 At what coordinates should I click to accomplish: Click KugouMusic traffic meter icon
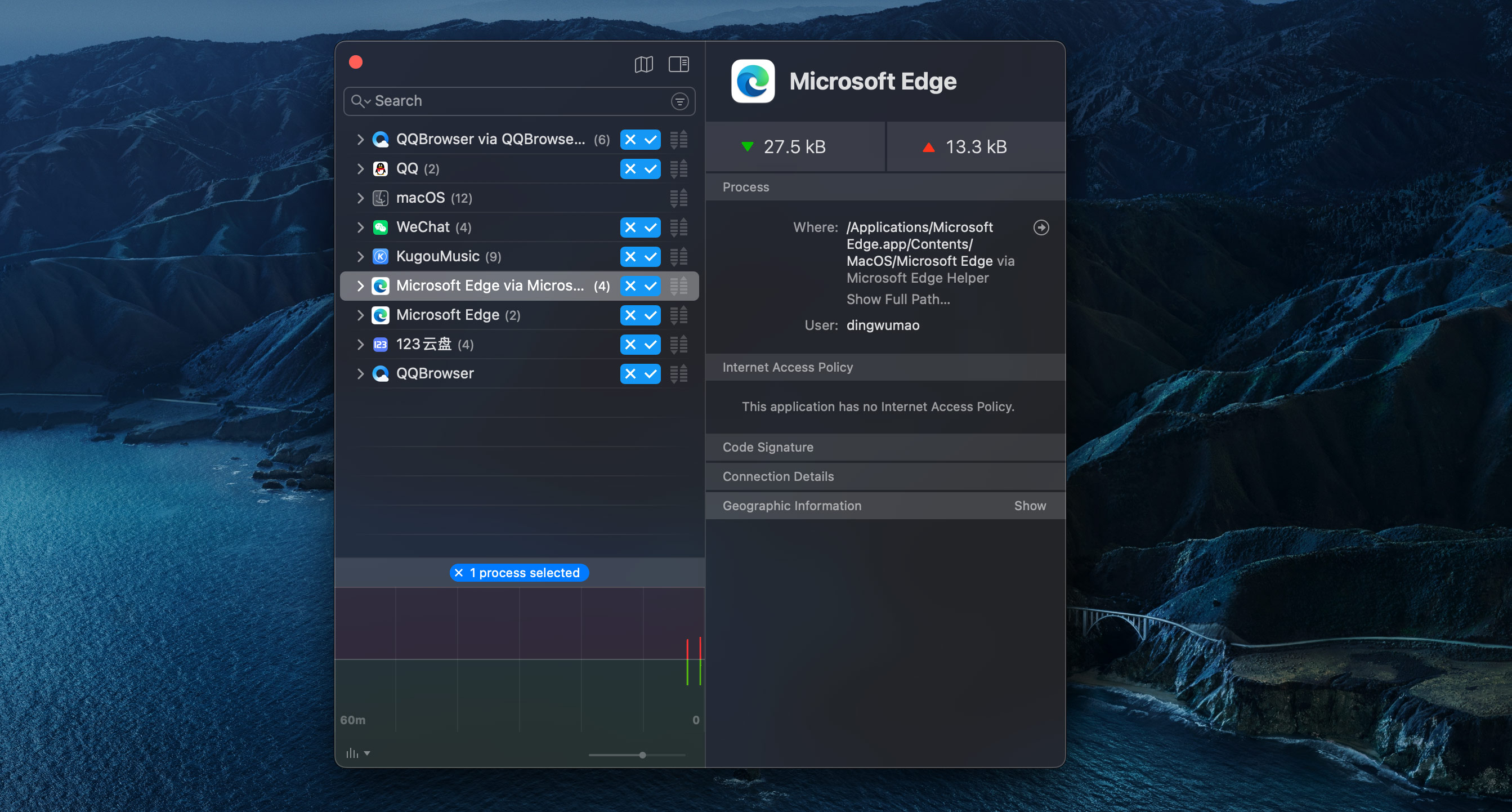(x=678, y=257)
